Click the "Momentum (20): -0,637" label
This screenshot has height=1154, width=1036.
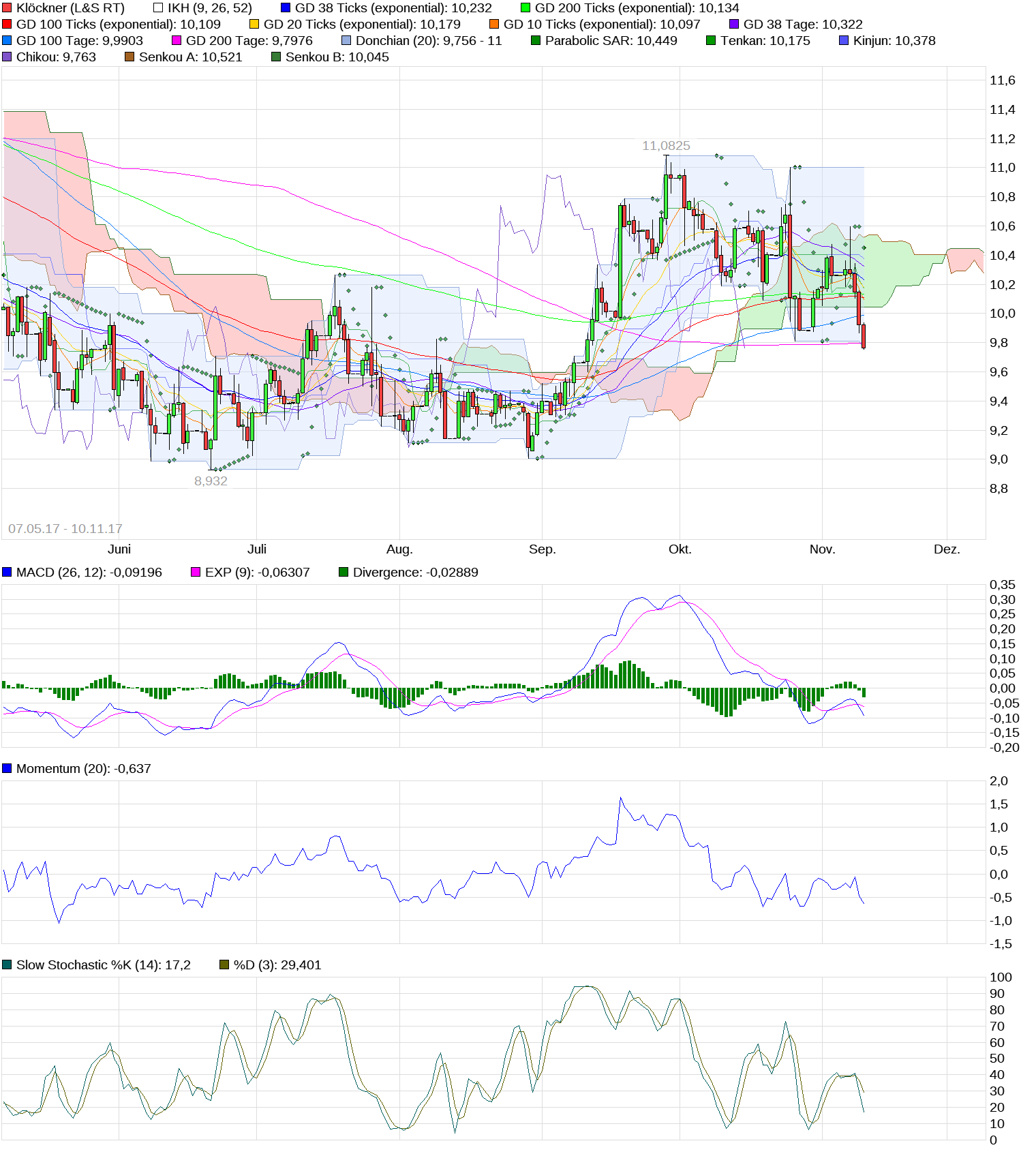pyautogui.click(x=84, y=769)
